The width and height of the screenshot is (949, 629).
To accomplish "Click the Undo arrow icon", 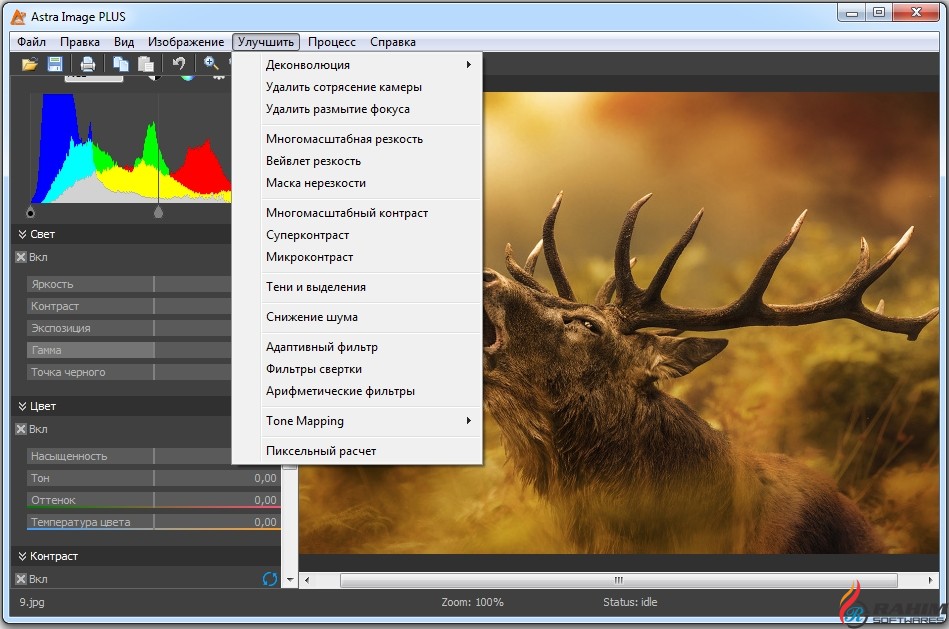I will [179, 64].
